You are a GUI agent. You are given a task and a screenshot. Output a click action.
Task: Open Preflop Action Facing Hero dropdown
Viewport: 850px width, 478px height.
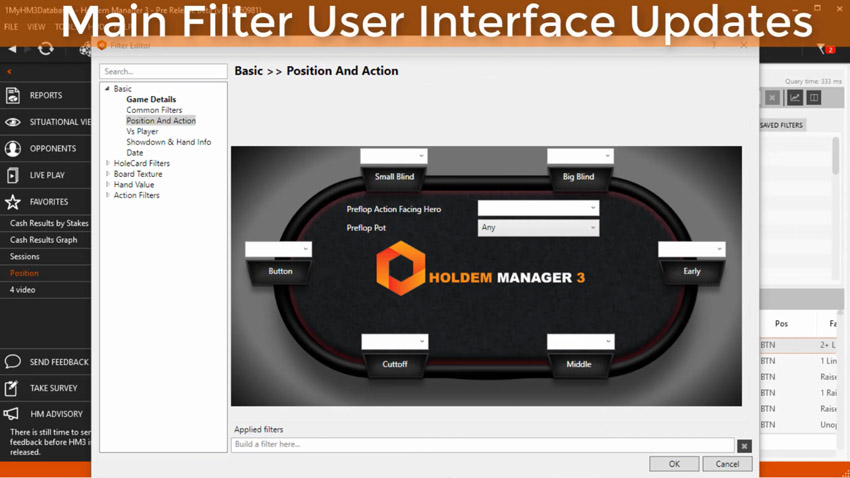point(538,208)
